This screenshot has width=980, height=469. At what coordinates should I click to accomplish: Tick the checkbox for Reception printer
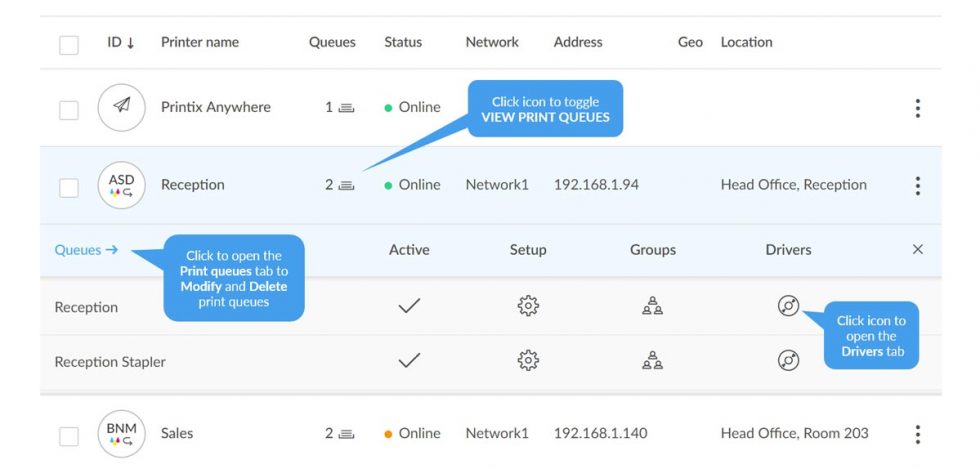69,188
